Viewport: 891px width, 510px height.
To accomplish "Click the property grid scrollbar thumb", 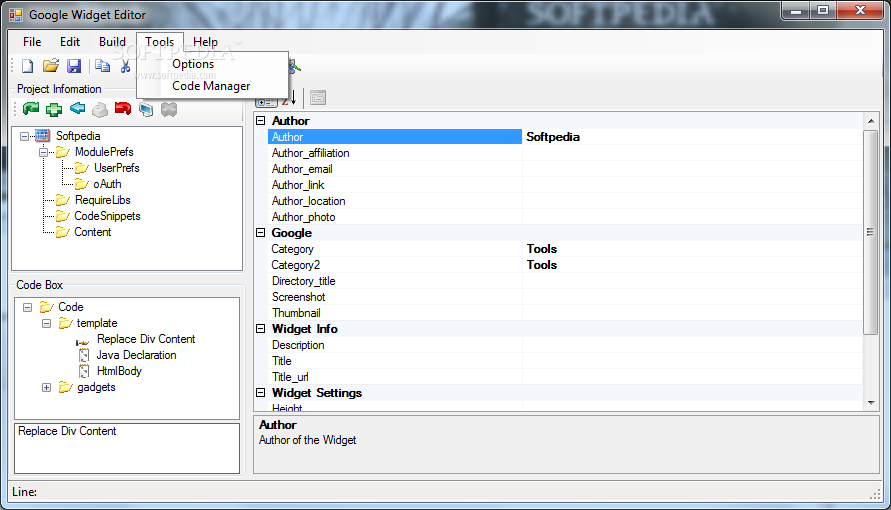I will pos(871,232).
